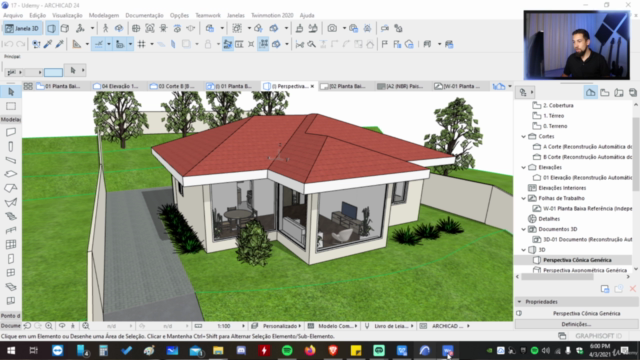Image resolution: width=640 pixels, height=360 pixels.
Task: Toggle Perspective view button beside Janela 3D
Action: (x=51, y=28)
